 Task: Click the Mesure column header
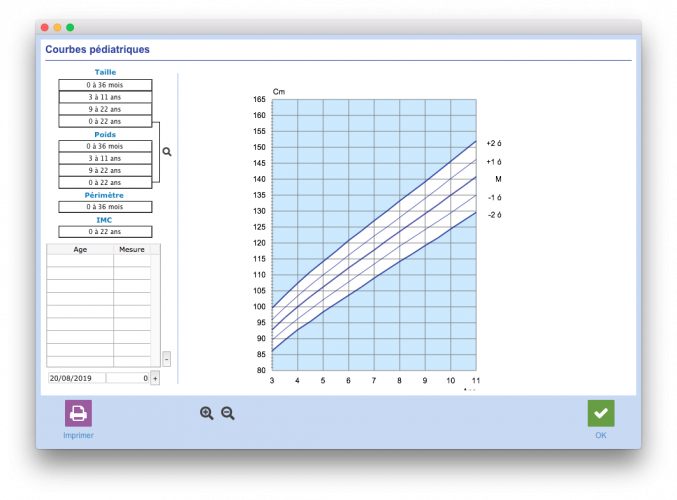(x=132, y=250)
